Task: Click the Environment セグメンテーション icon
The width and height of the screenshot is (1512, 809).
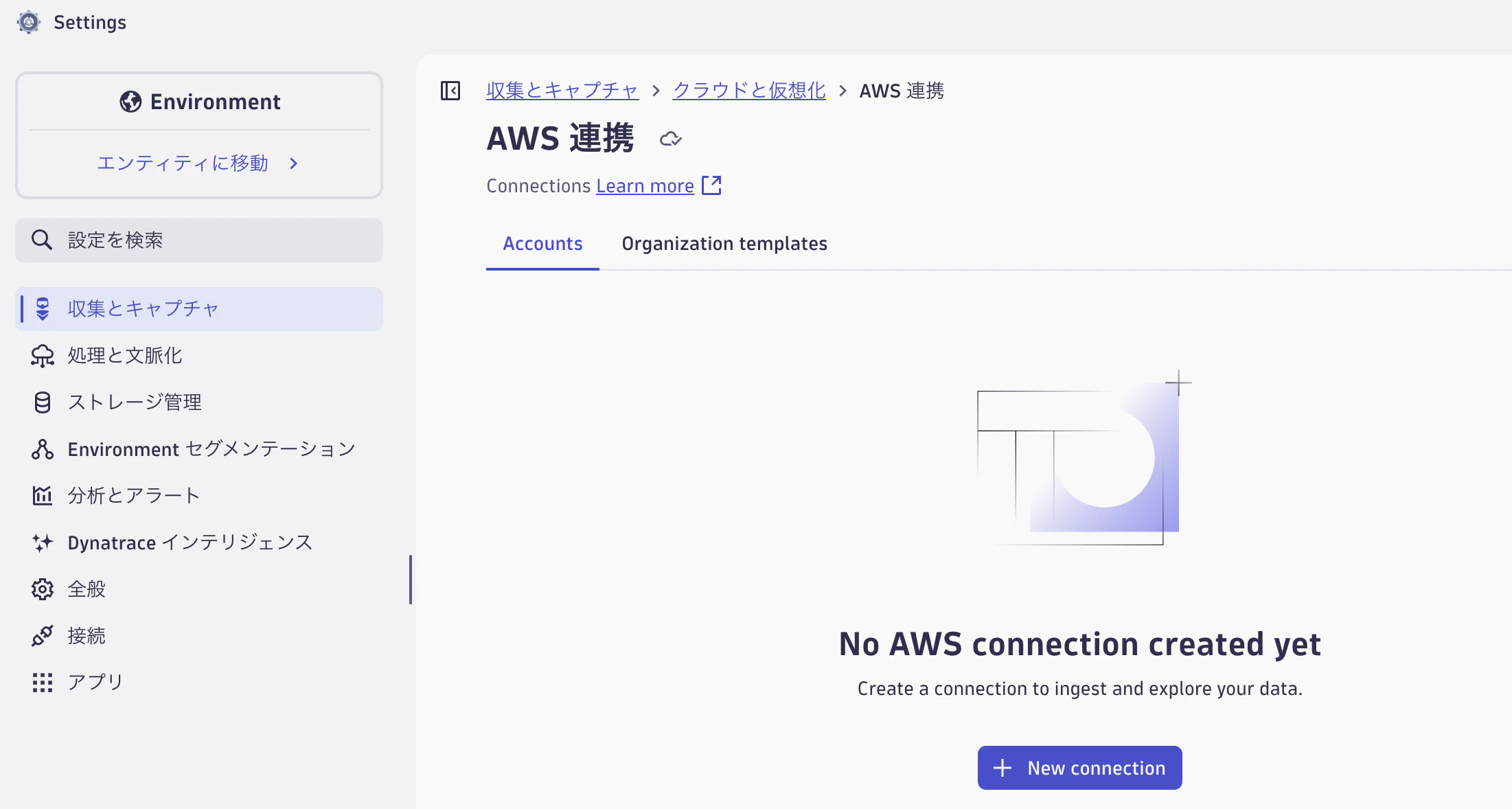Action: click(43, 449)
